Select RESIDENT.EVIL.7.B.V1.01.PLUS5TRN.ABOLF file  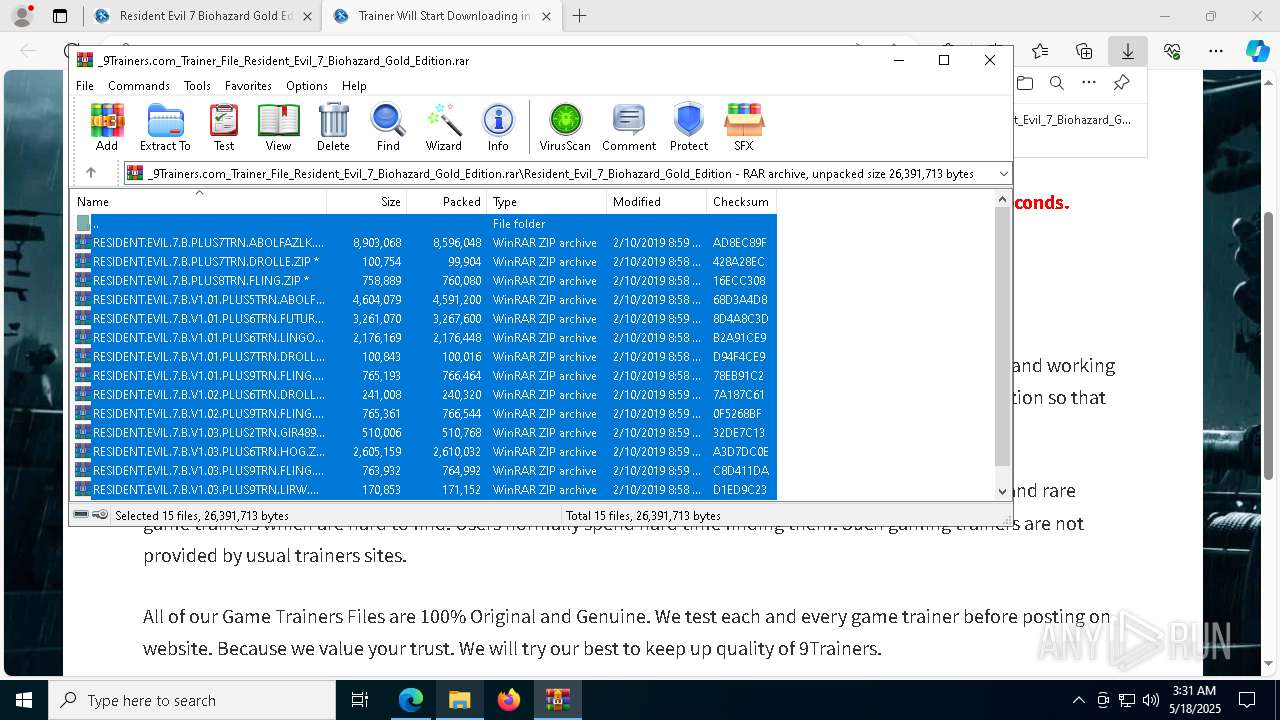425,300
